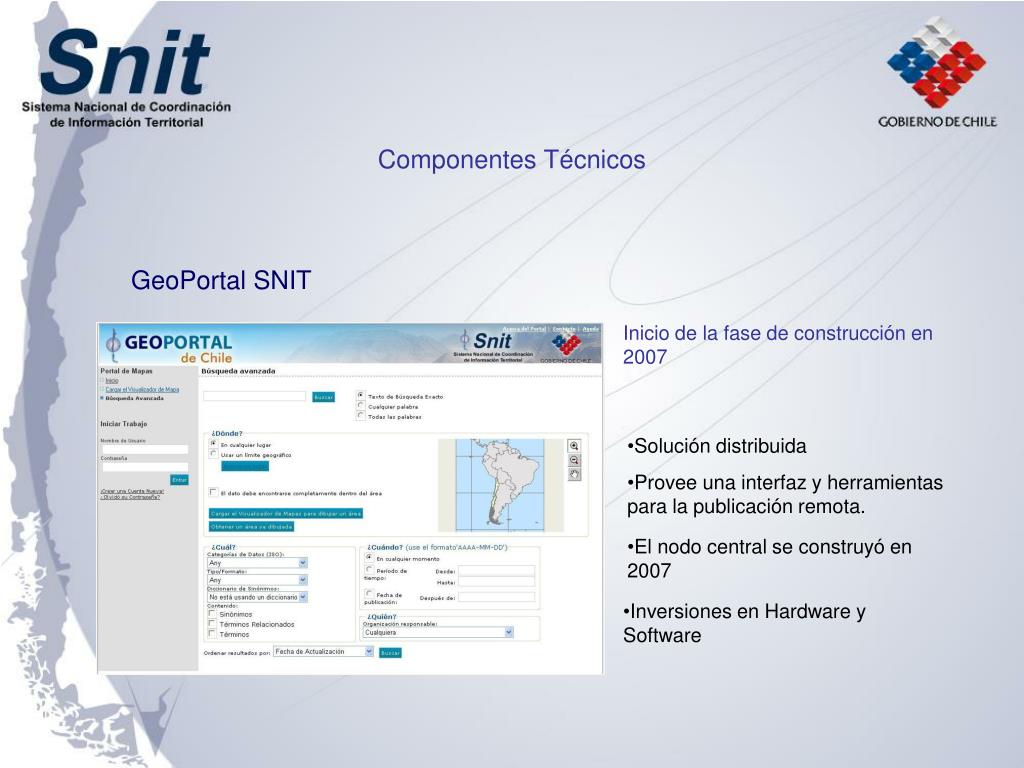Viewport: 1024px width, 768px height.
Task: Open the 'Tipo/Formato' dropdown
Action: click(x=257, y=580)
